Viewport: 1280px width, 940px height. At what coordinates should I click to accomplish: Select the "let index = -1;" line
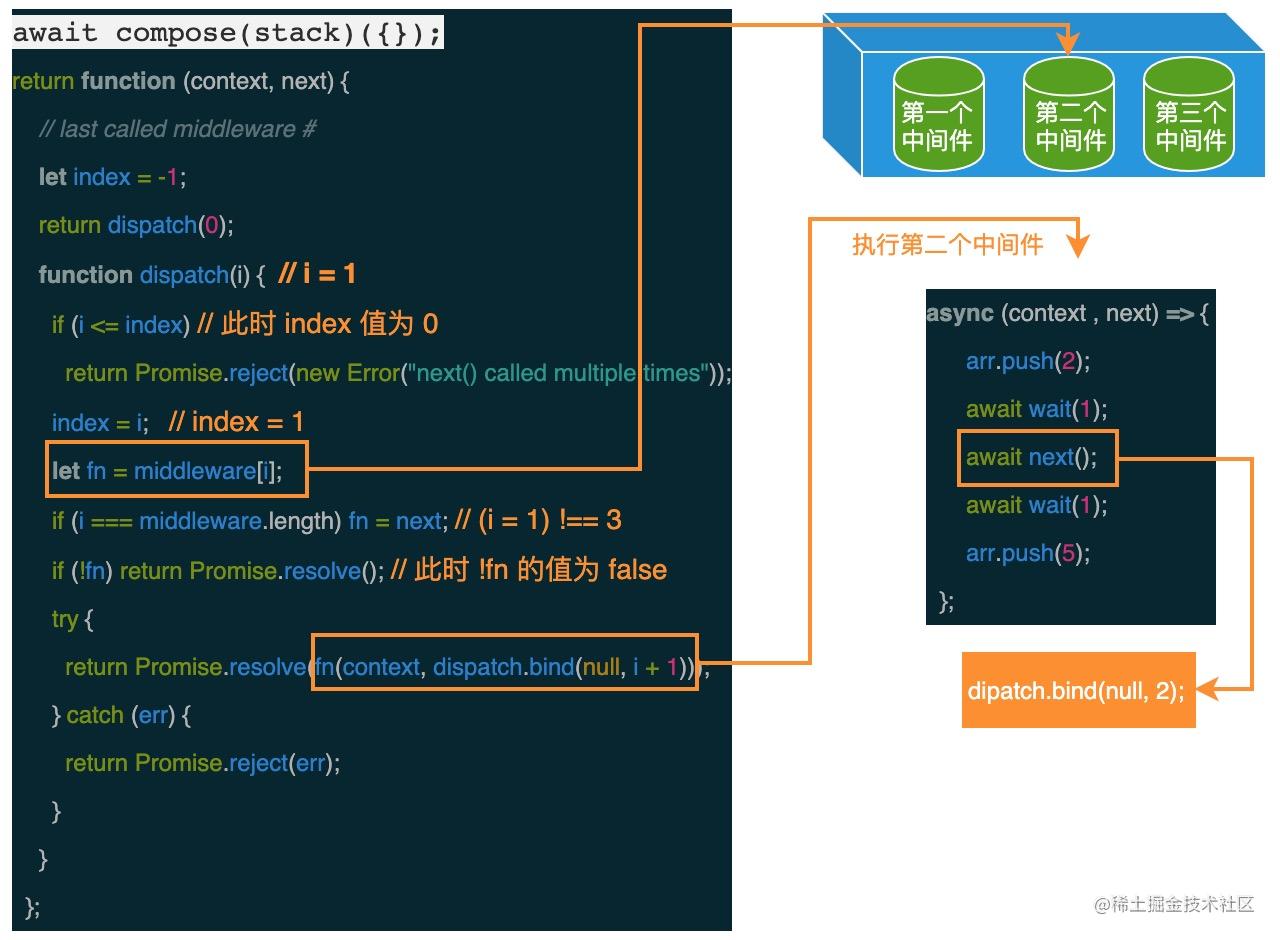pyautogui.click(x=112, y=177)
